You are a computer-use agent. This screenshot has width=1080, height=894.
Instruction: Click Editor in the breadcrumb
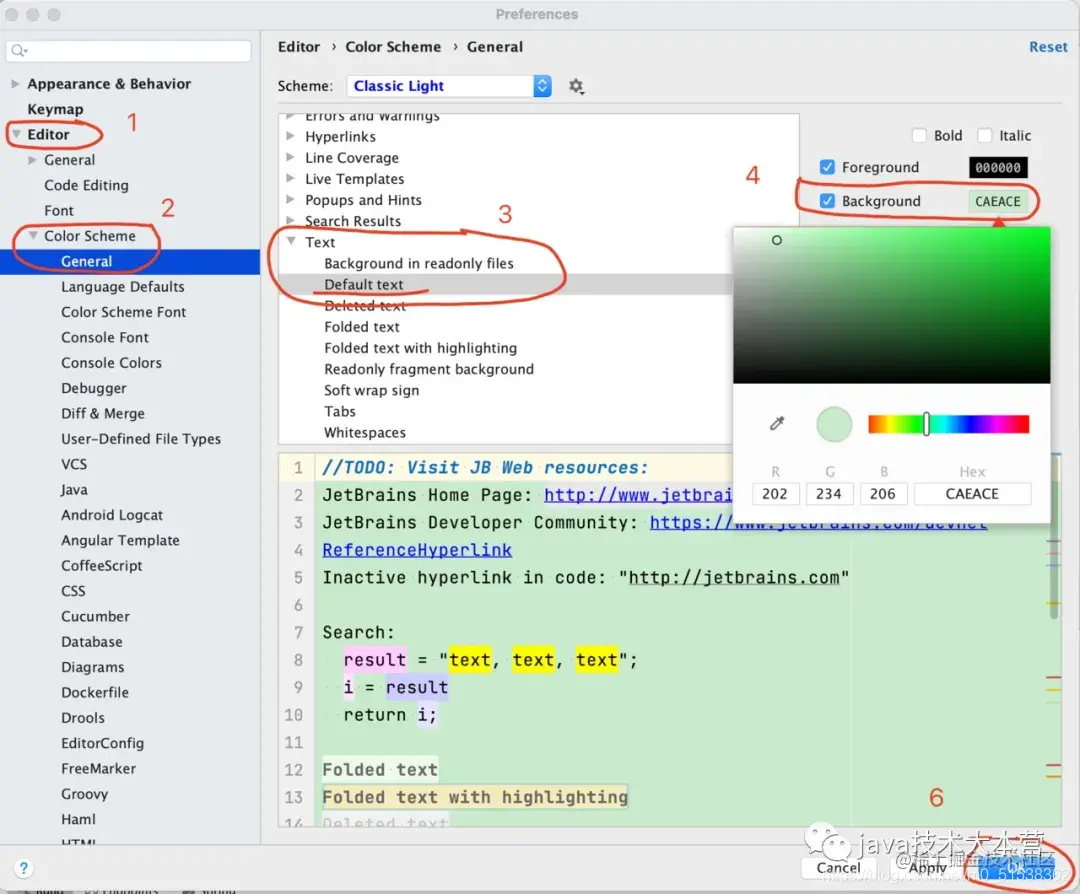click(299, 47)
